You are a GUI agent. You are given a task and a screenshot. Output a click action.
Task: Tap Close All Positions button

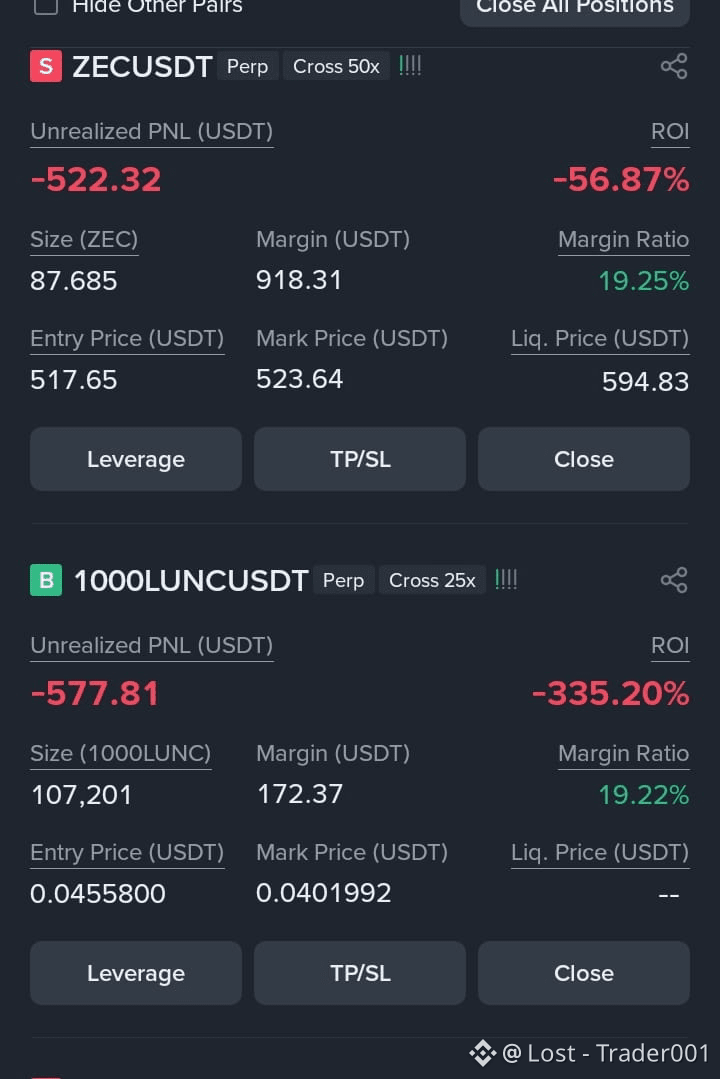[x=575, y=8]
